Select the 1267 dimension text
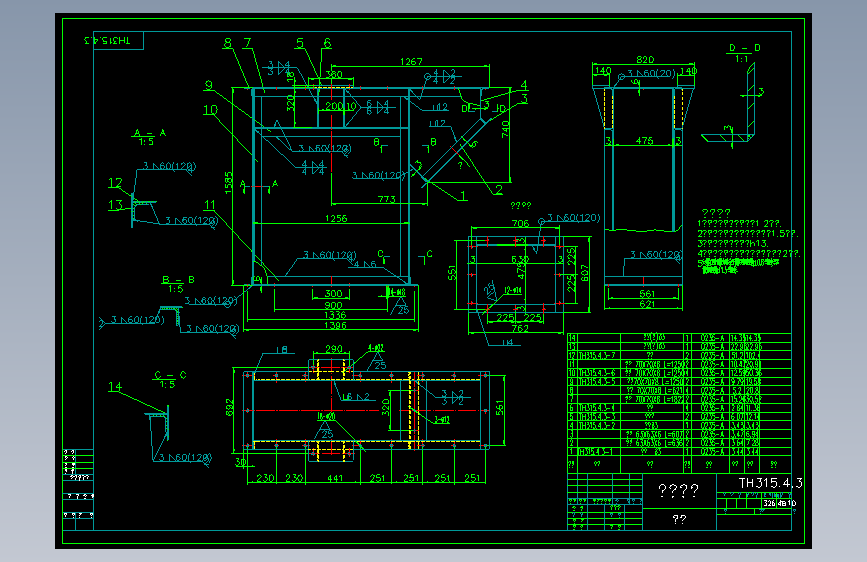Image resolution: width=867 pixels, height=562 pixels. click(411, 61)
